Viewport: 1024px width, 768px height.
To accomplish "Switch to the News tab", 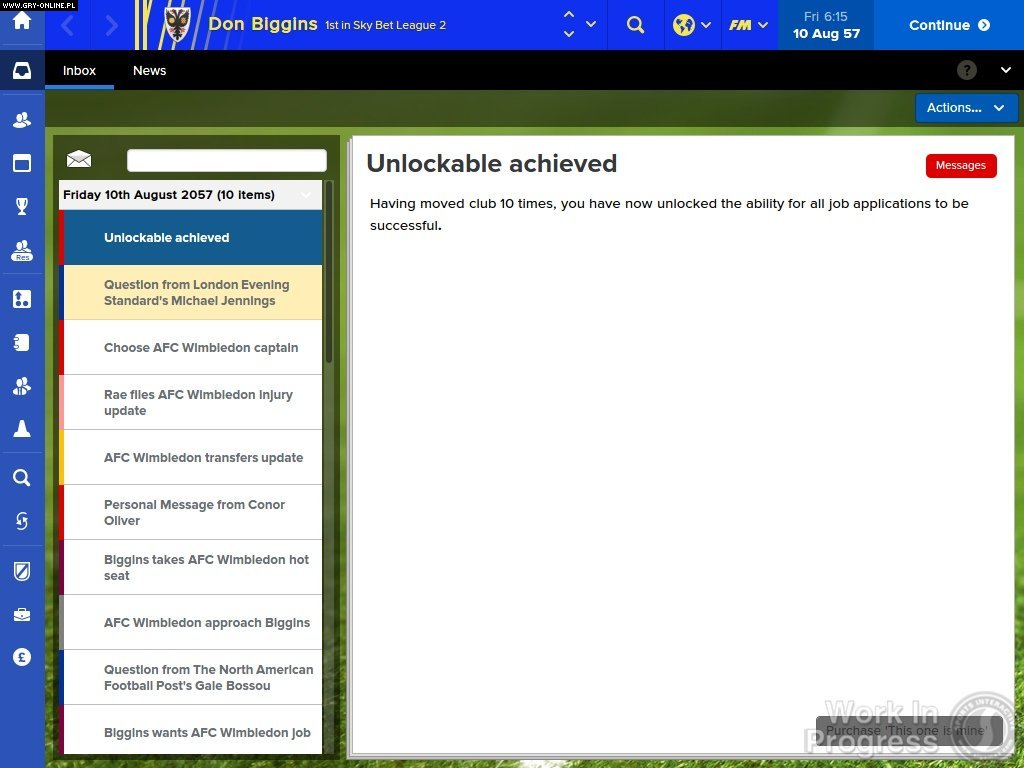I will click(149, 71).
